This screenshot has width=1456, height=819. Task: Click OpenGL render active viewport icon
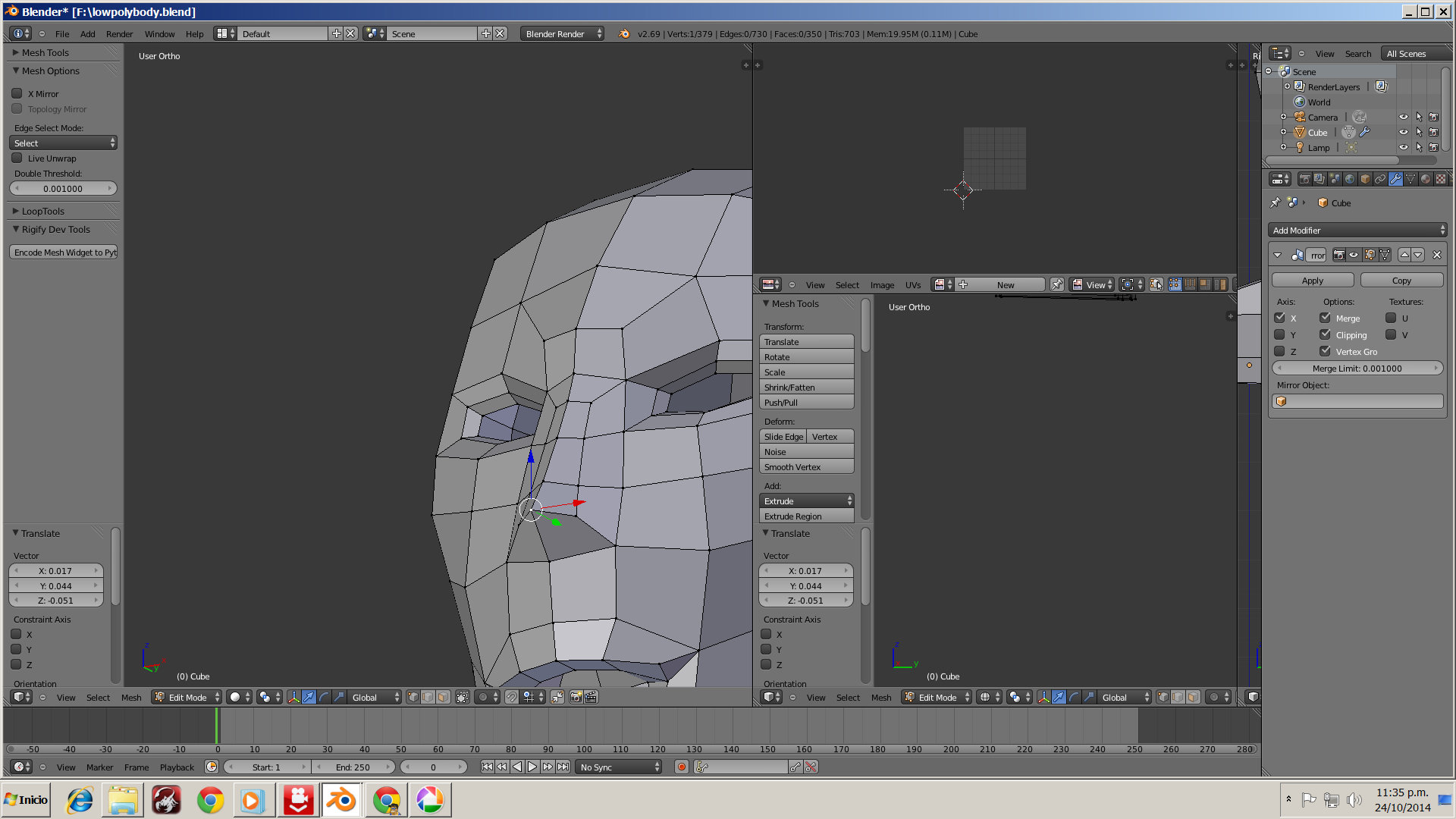(x=576, y=697)
